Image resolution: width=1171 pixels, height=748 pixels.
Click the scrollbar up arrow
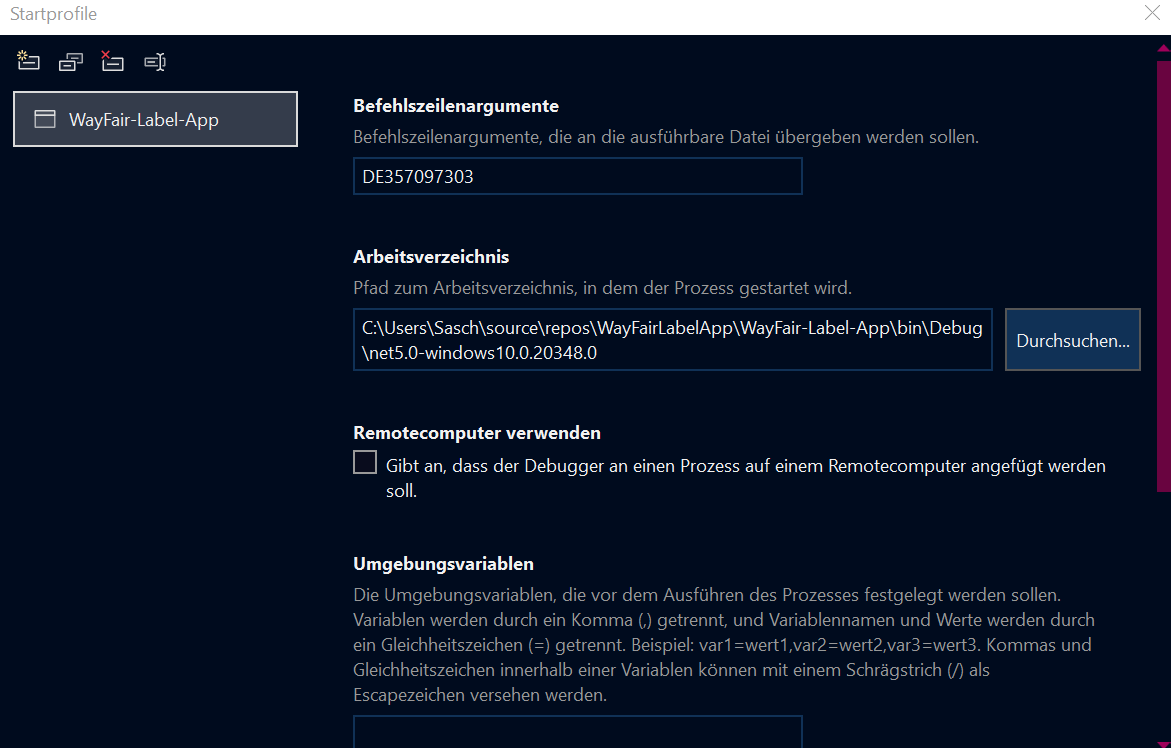(1164, 49)
